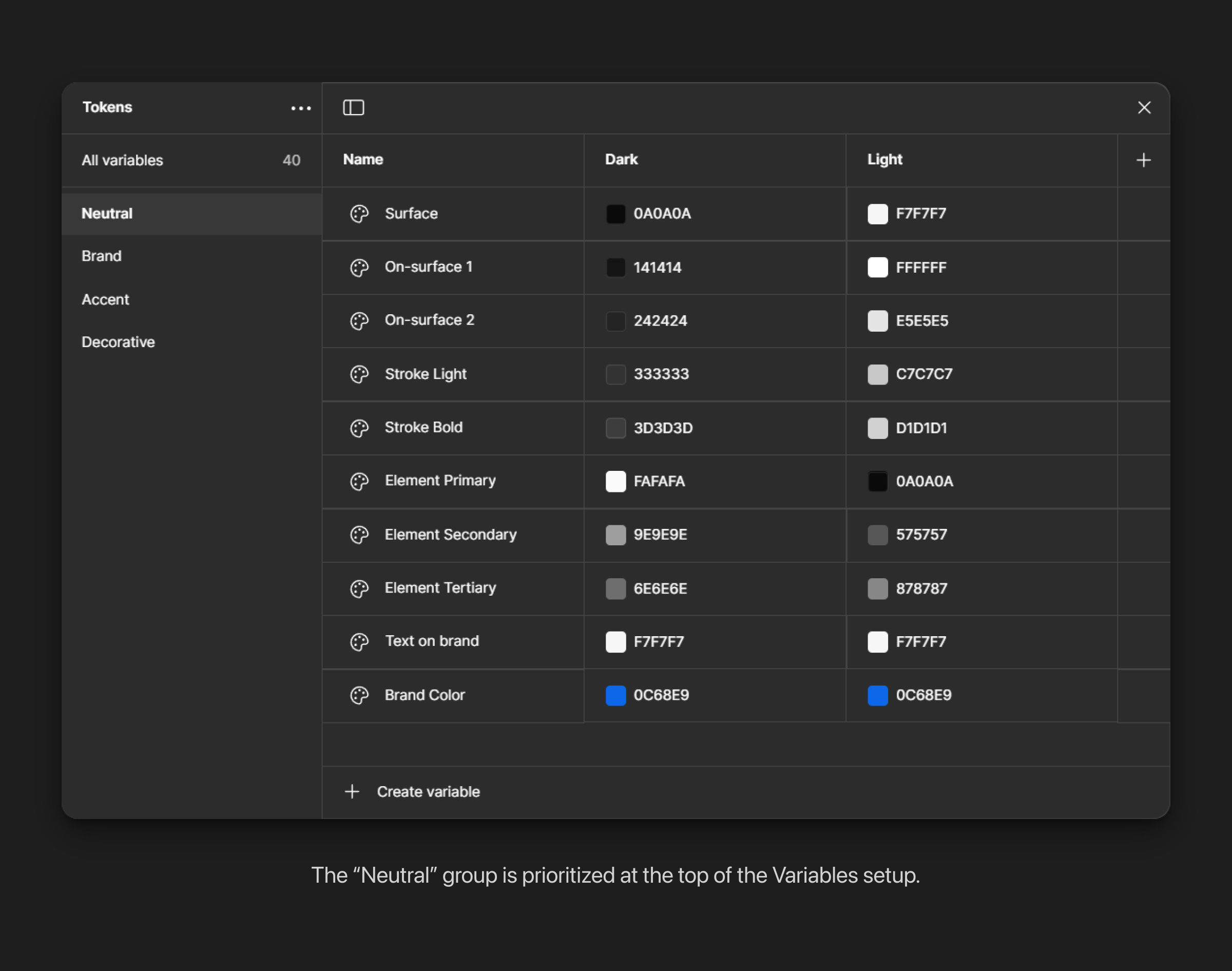Open Element Secondary dark swatch 9E9E9E

coord(615,535)
